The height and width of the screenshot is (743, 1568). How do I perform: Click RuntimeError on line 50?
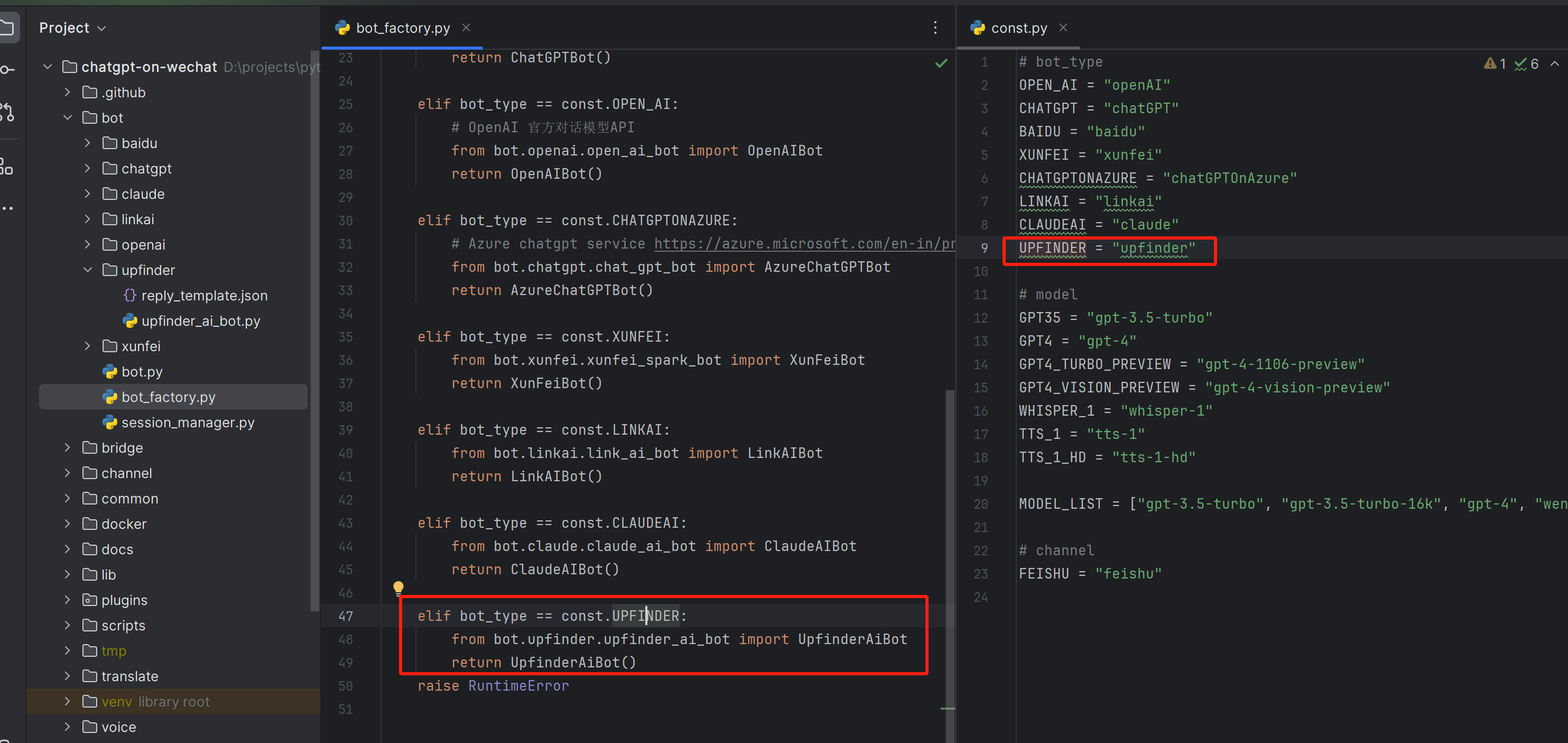click(518, 686)
